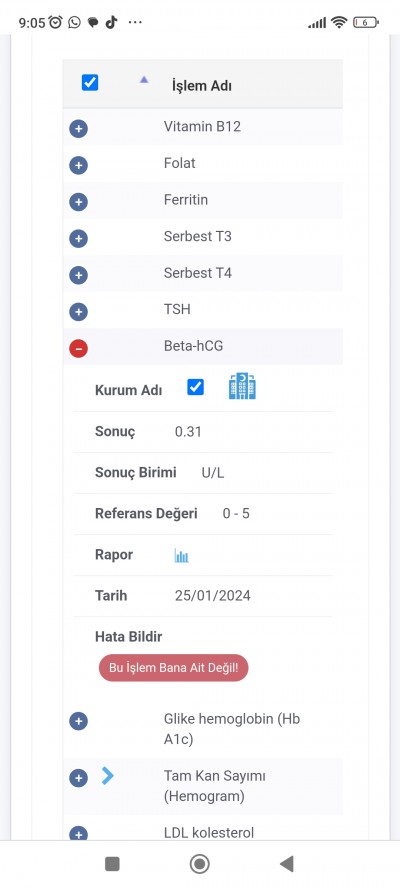
Task: Tap the Android home circle button
Action: 199,864
